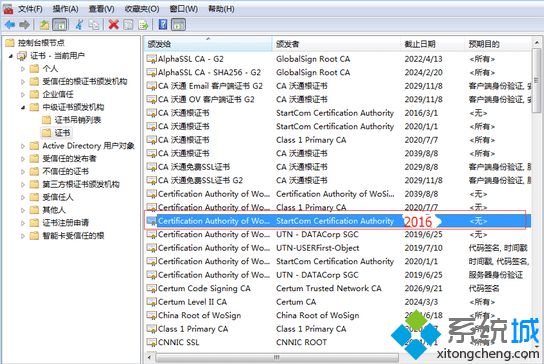Open the 文件(F) menu
This screenshot has height=364, width=544.
(x=31, y=9)
